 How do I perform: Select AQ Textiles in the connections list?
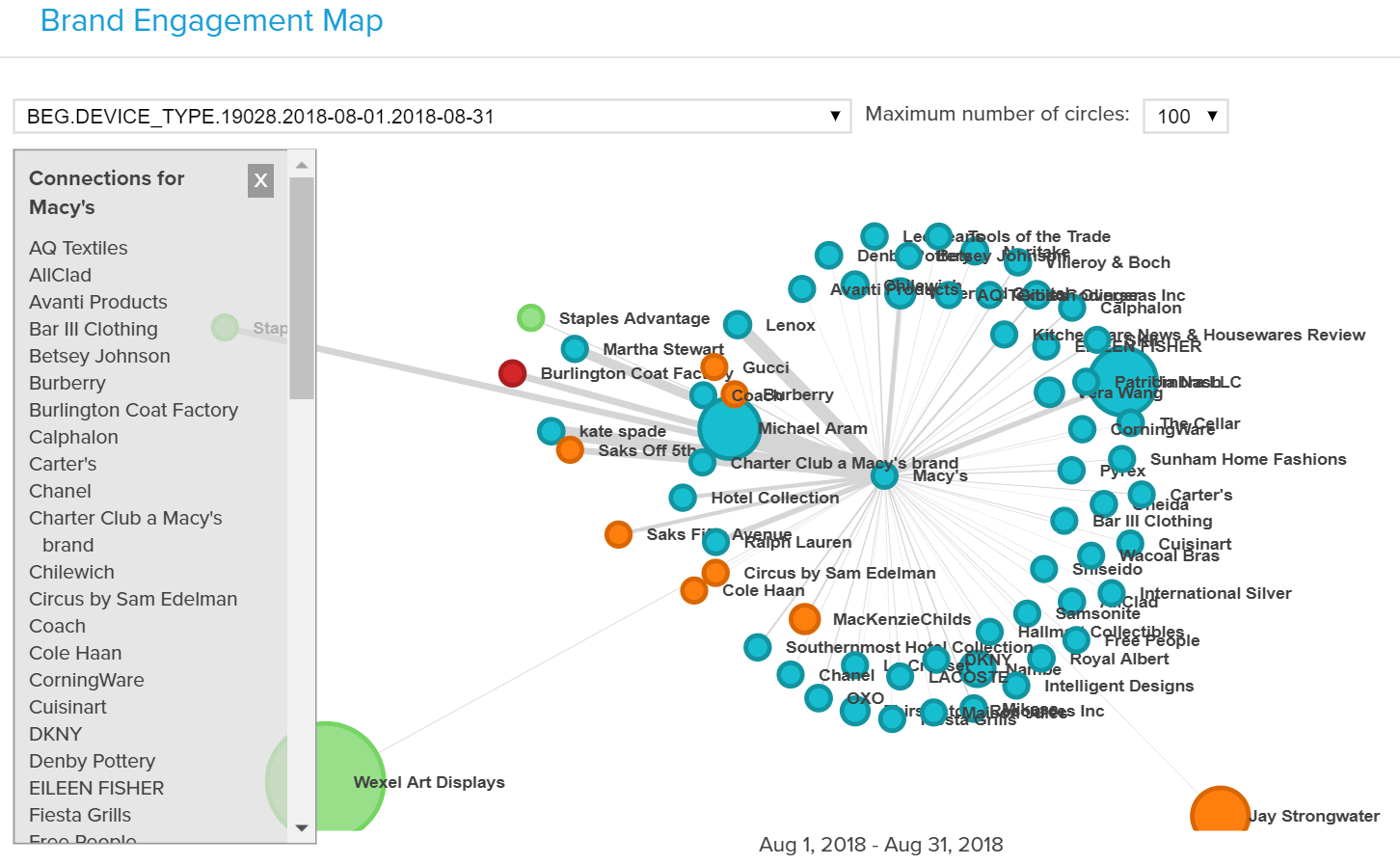tap(78, 248)
